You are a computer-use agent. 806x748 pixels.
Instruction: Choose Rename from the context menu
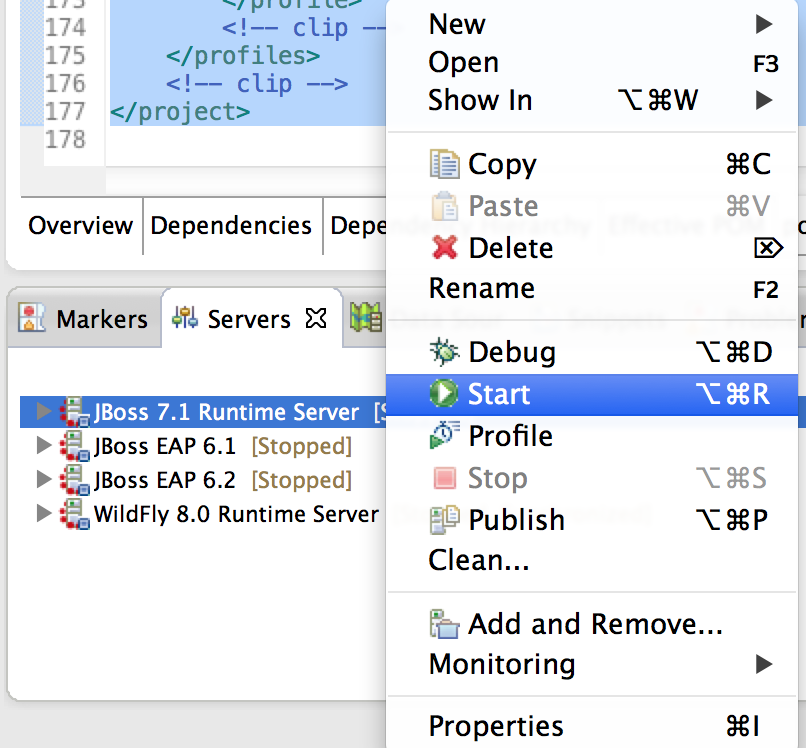pyautogui.click(x=592, y=288)
